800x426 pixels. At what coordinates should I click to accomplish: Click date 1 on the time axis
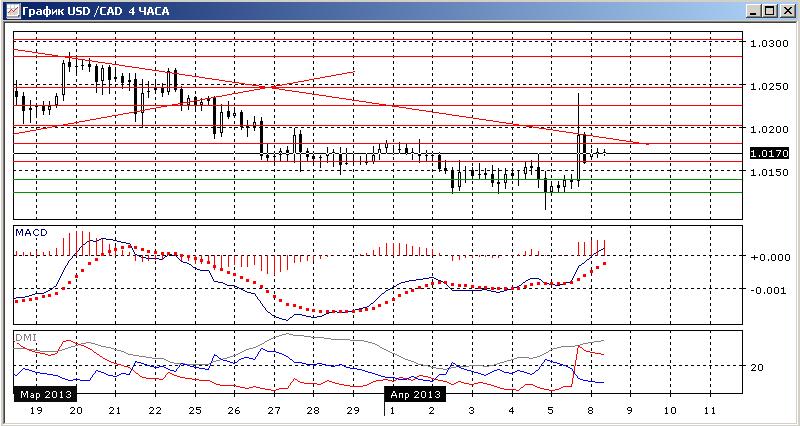[x=392, y=410]
